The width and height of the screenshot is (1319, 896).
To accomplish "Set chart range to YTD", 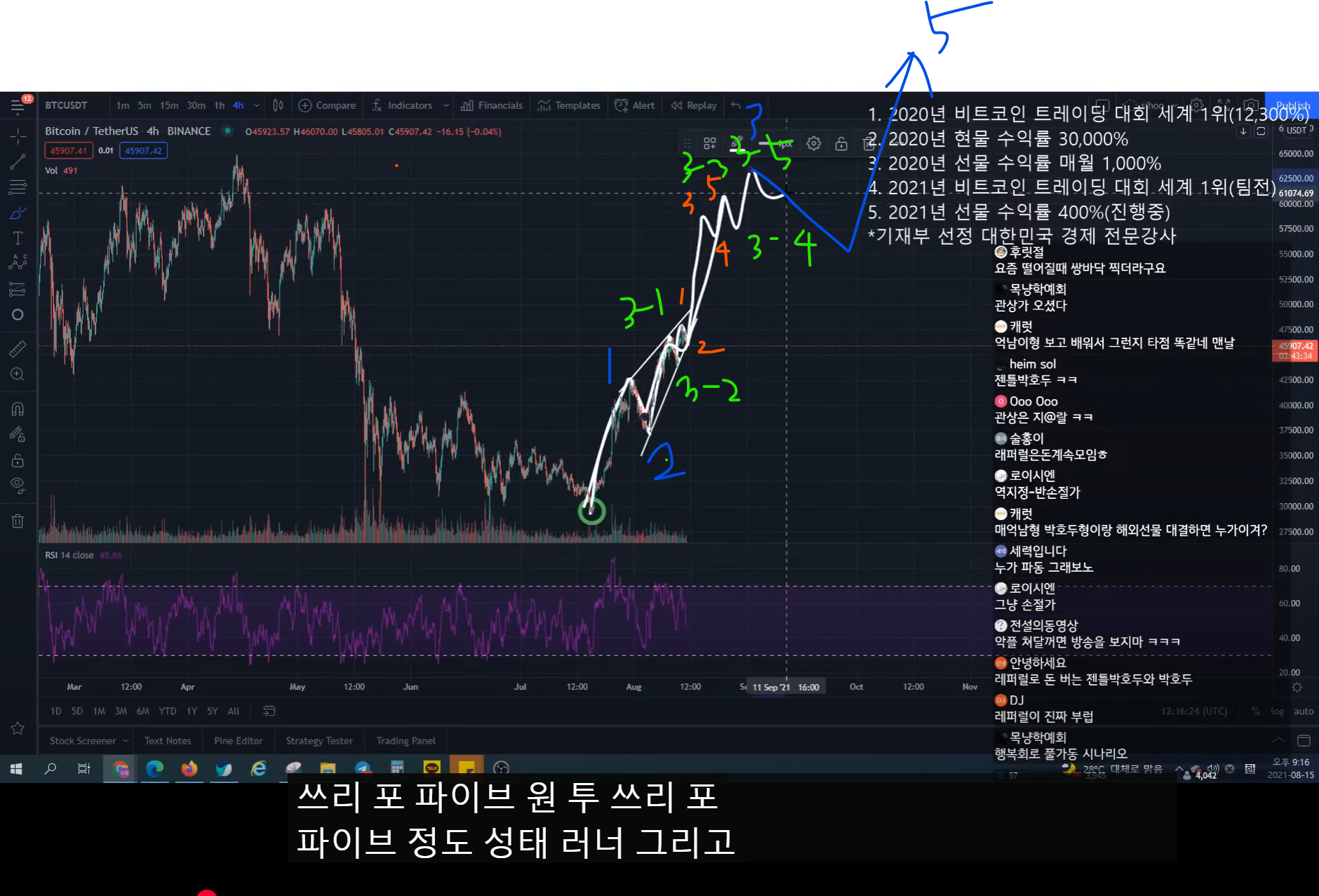I will (168, 711).
